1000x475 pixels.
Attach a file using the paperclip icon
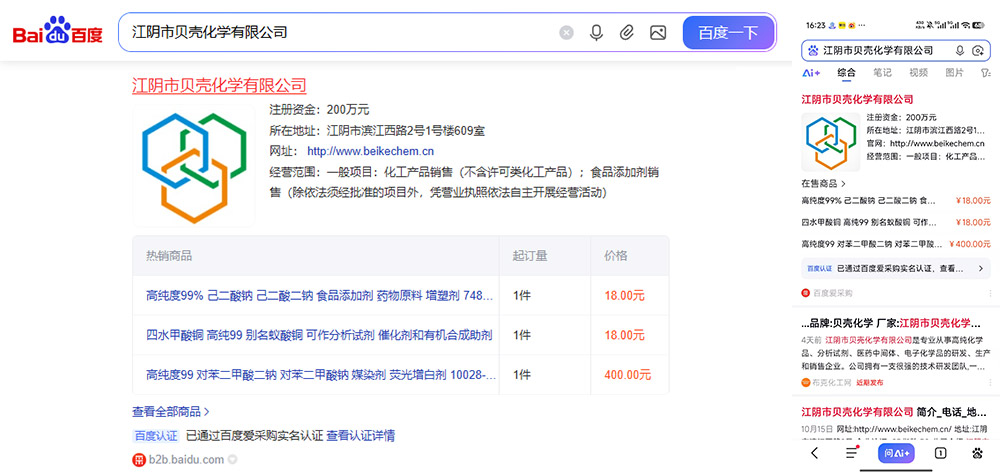(627, 33)
